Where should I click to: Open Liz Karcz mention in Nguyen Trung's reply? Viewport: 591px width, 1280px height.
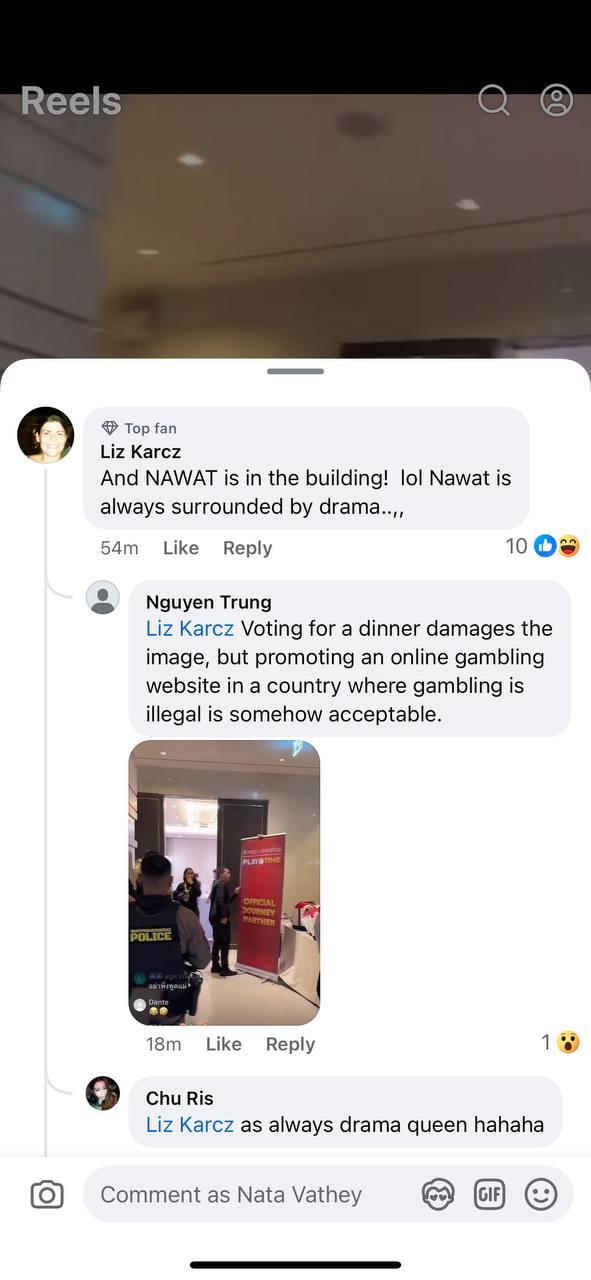click(190, 628)
